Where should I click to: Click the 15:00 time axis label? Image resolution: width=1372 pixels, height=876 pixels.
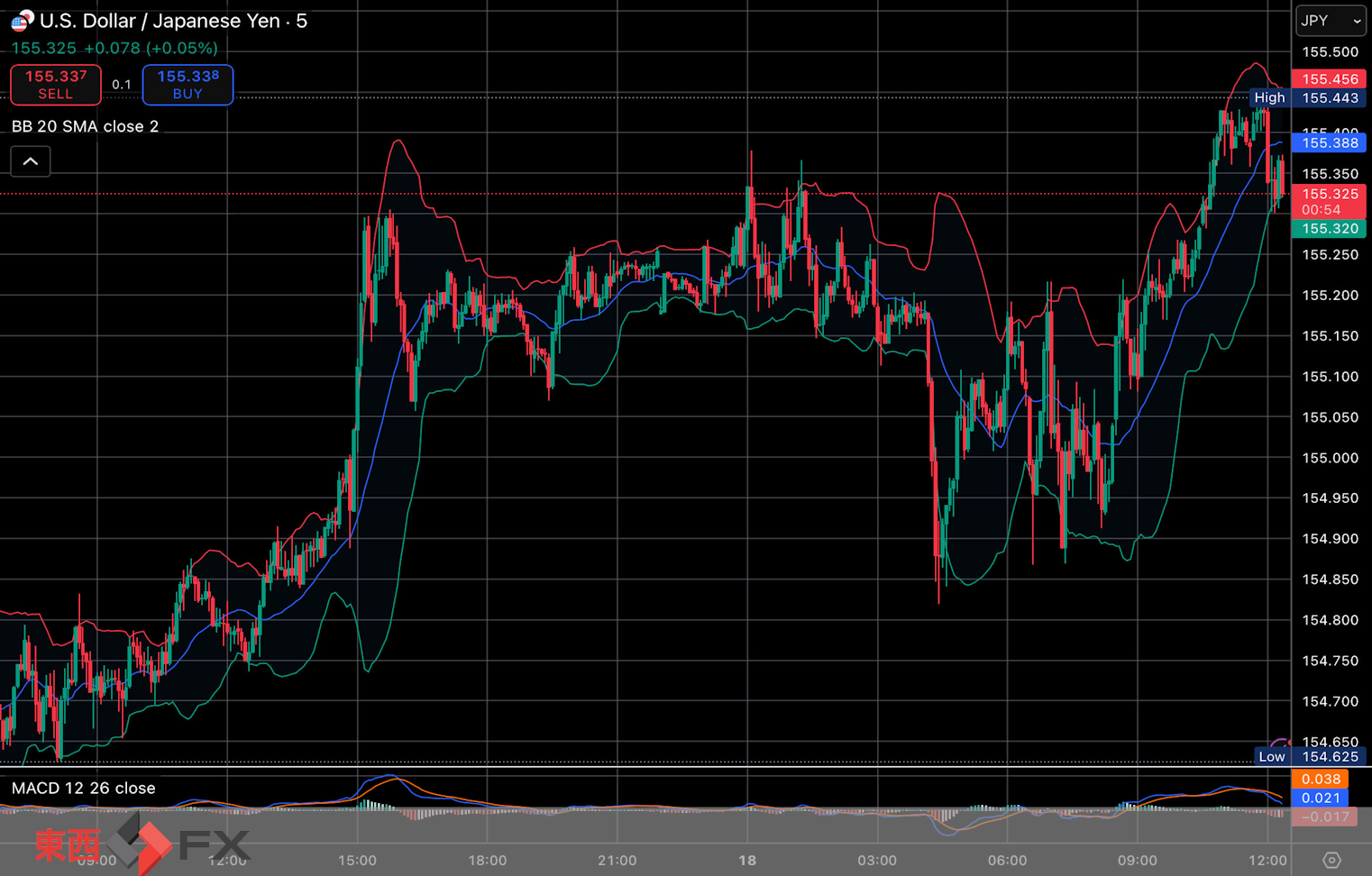pos(357,860)
